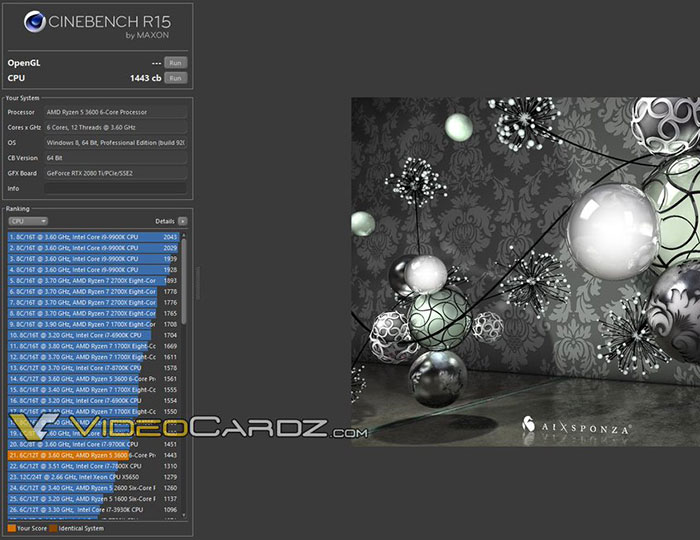
Task: Select rank 20 Core i7-9700K scoring 1451
Action: (x=93, y=444)
